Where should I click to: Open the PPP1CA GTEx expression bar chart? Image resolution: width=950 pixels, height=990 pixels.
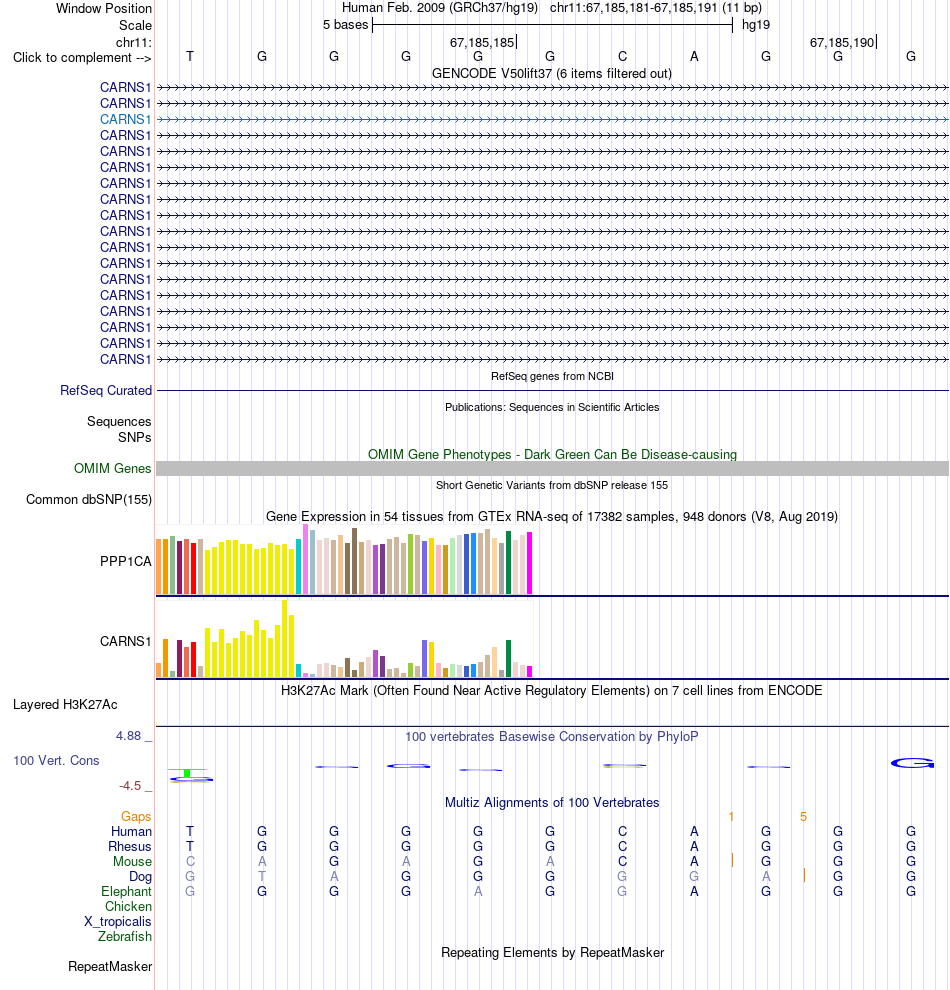(x=344, y=559)
